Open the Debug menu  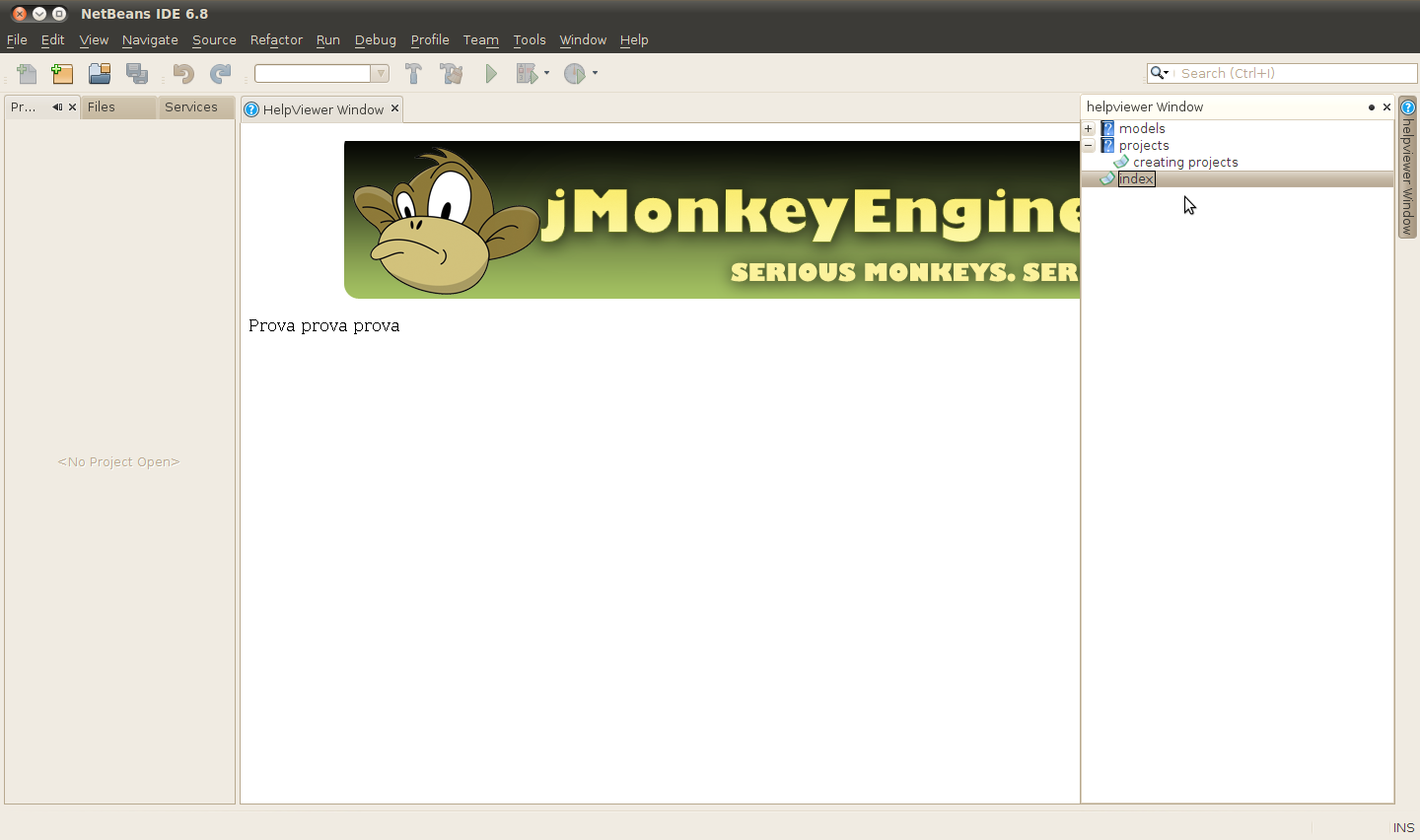[x=376, y=39]
